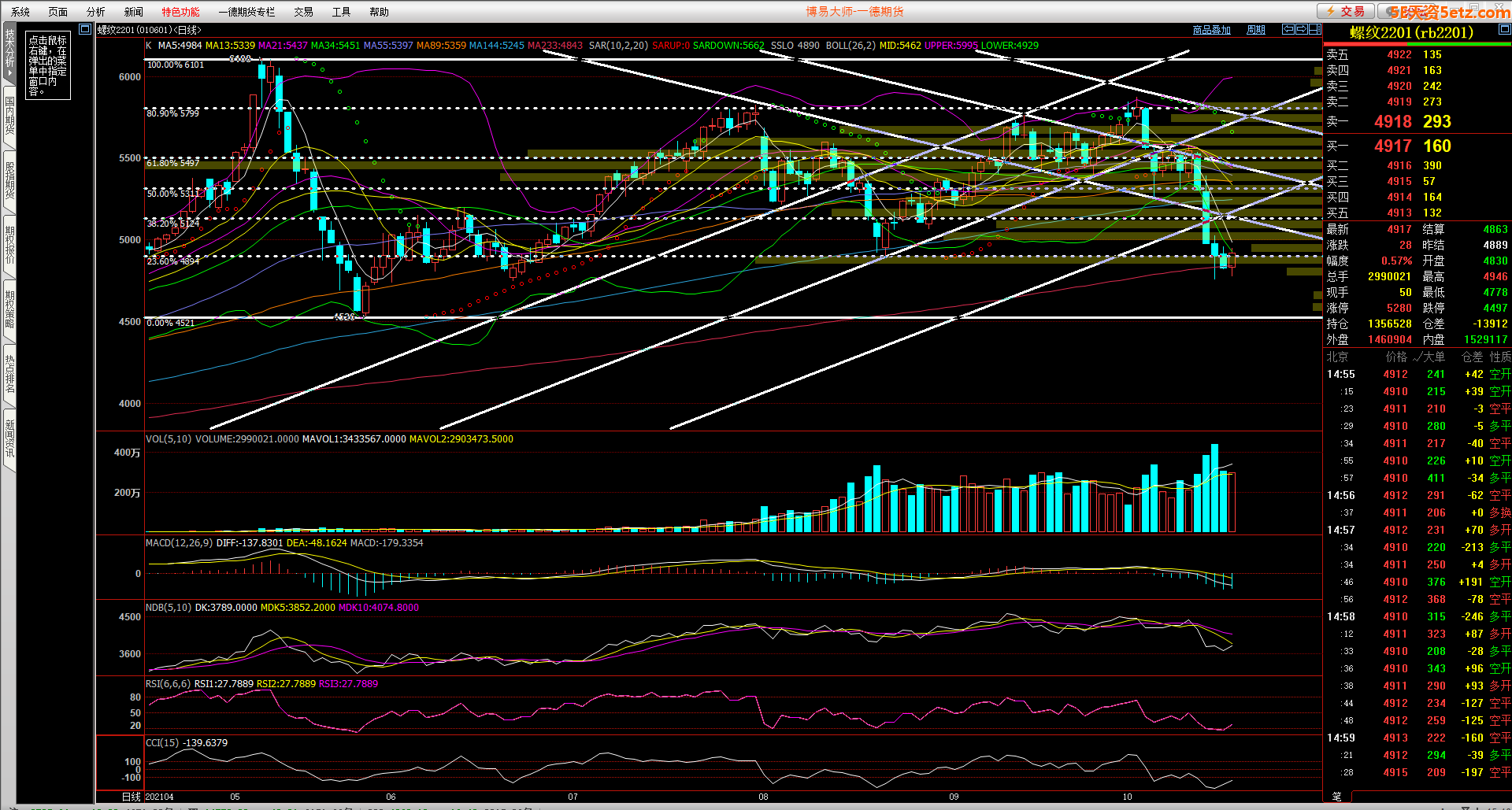Open the 工具 menu
Screen dimensions: 1512x810
pos(341,12)
